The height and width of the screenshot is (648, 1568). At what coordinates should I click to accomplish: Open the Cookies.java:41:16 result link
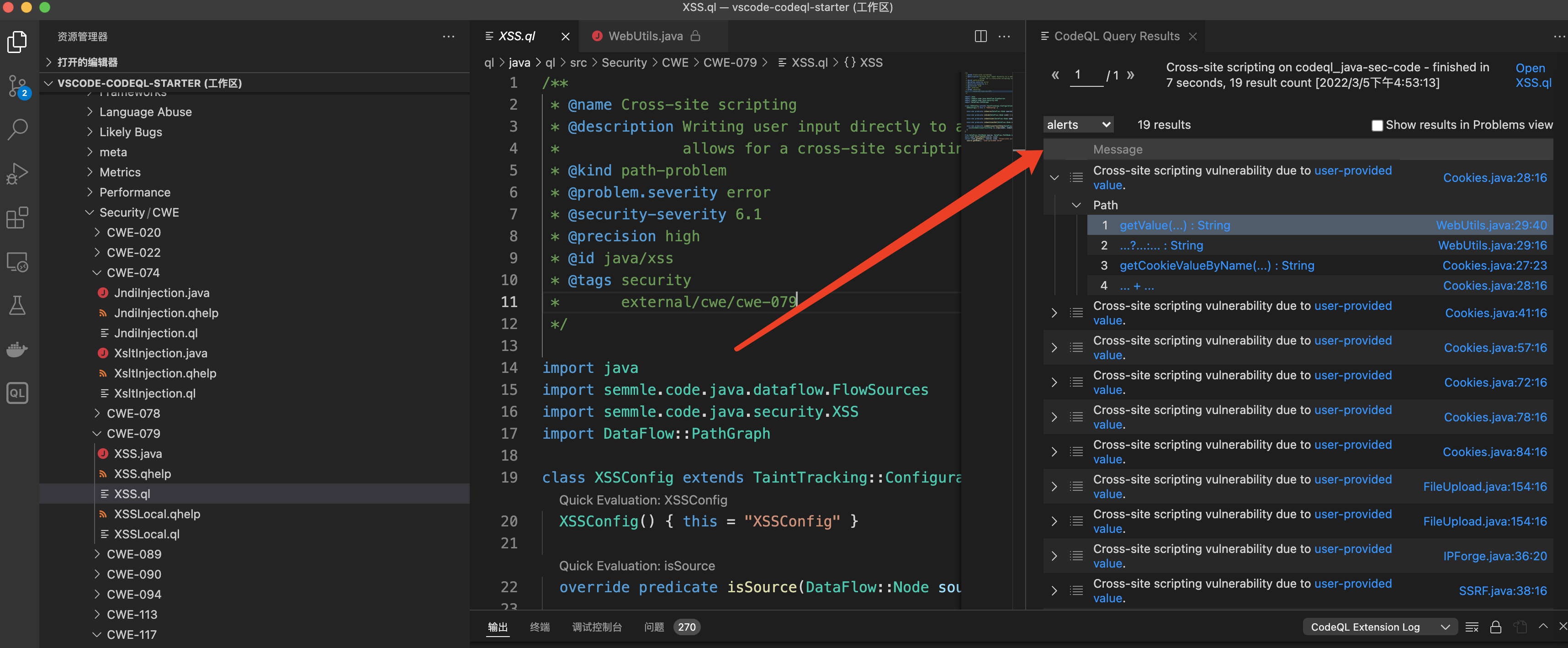[x=1495, y=313]
